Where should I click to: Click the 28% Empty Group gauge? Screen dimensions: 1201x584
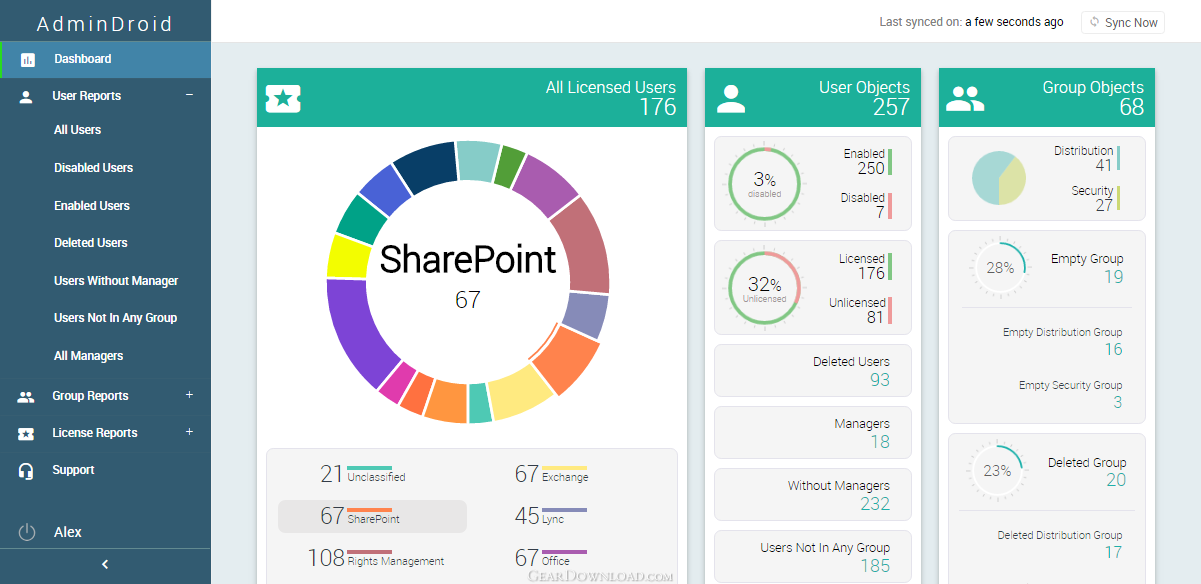click(x=999, y=268)
